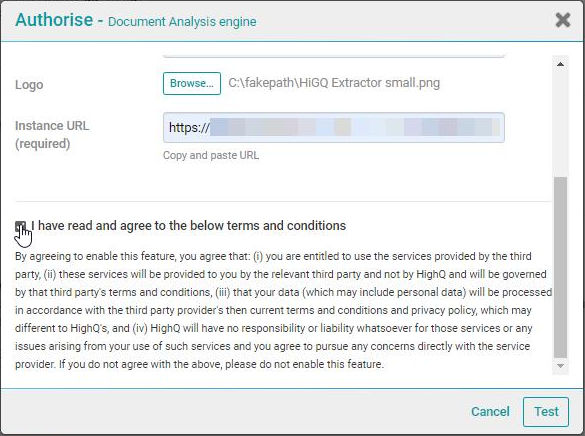Screen dimensions: 585x436
Task: Click the 'I have read and agree' label text
Action: [188, 226]
